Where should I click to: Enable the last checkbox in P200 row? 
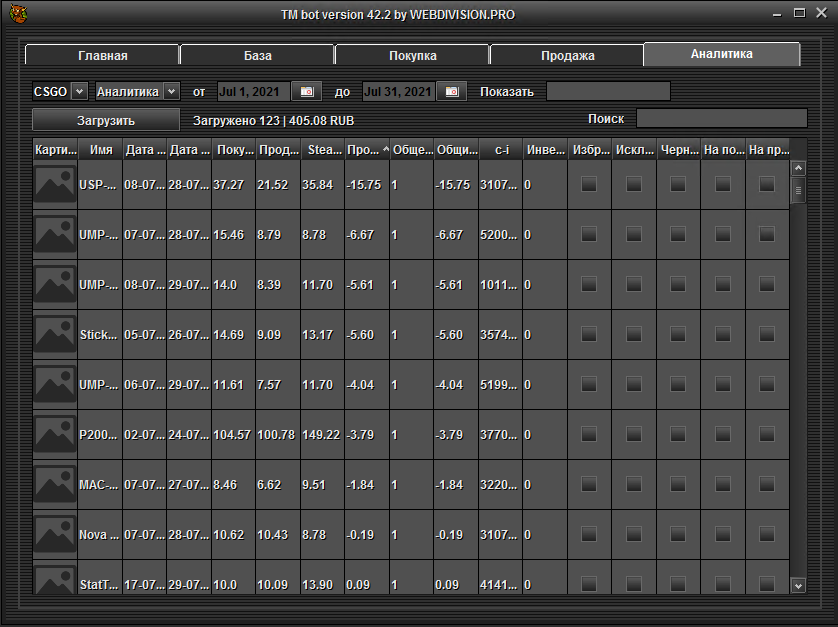pyautogui.click(x=767, y=434)
